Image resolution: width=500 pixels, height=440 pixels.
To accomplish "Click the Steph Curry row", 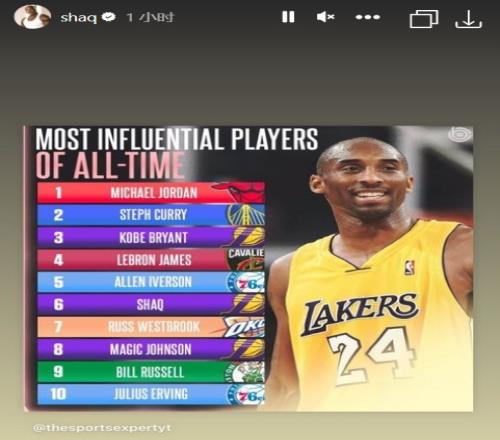I will [x=151, y=215].
